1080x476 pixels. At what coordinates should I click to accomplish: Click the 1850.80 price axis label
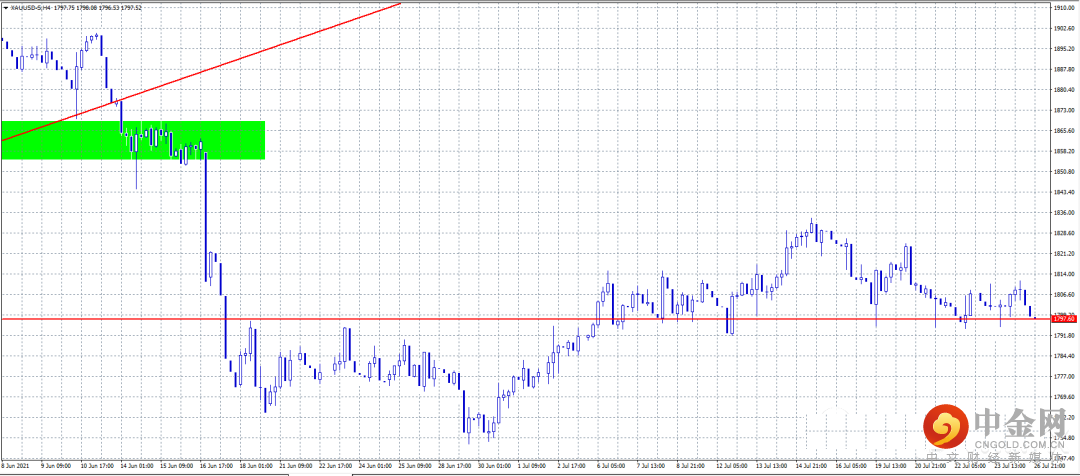(x=1065, y=172)
